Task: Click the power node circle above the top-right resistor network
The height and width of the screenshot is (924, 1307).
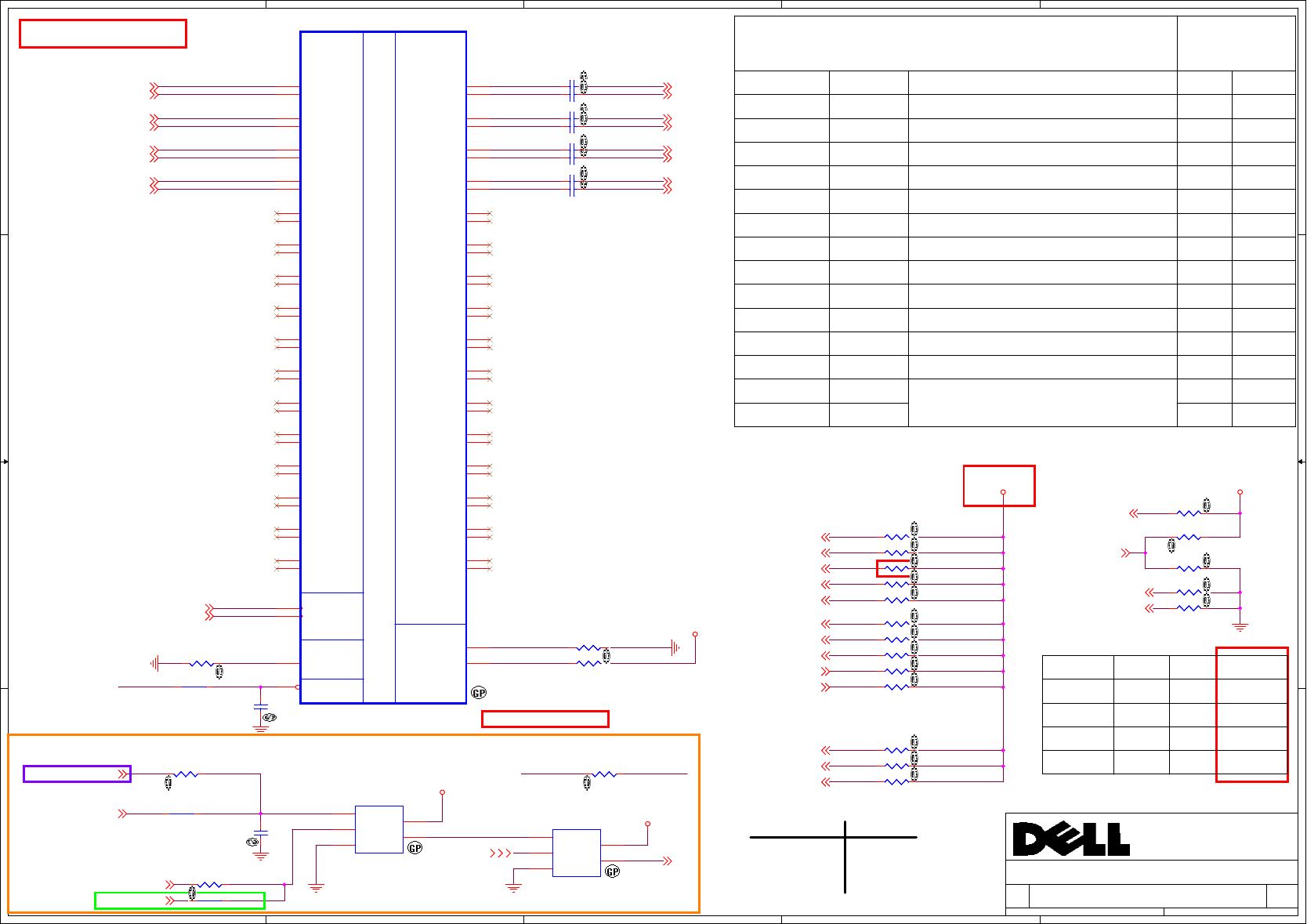Action: click(1240, 492)
